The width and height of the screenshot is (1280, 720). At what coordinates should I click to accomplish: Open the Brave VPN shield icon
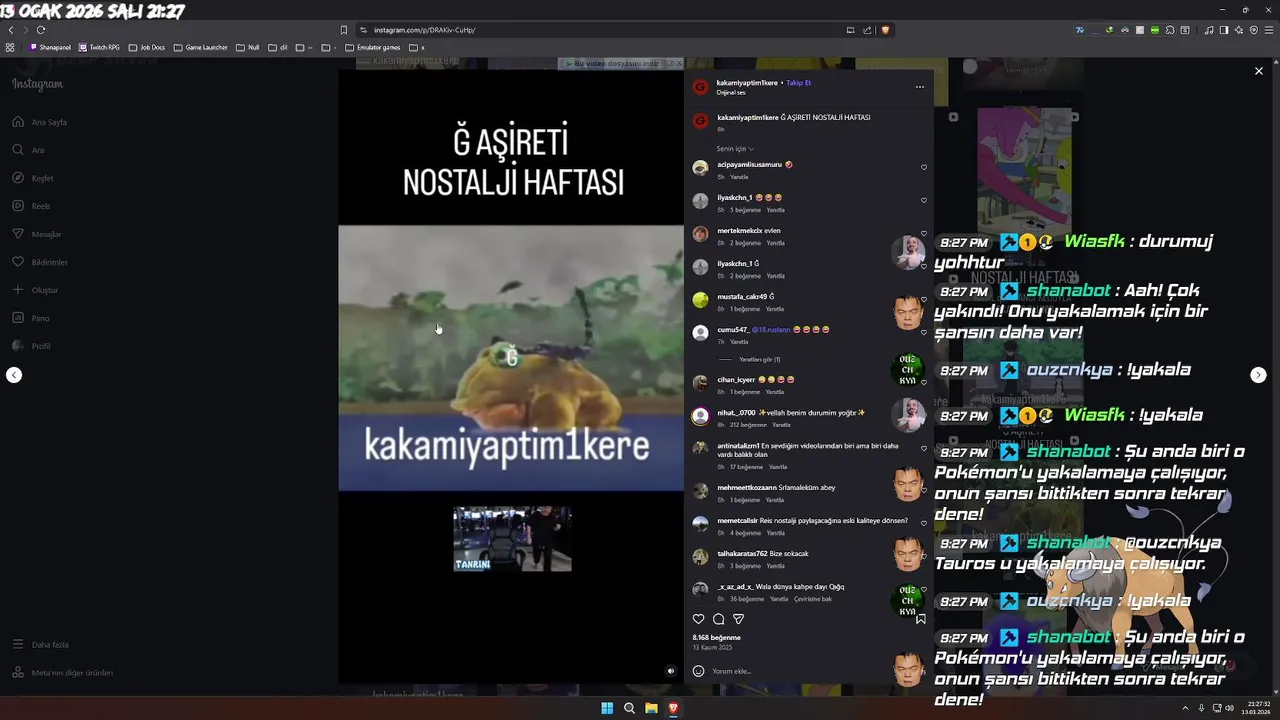(1254, 30)
